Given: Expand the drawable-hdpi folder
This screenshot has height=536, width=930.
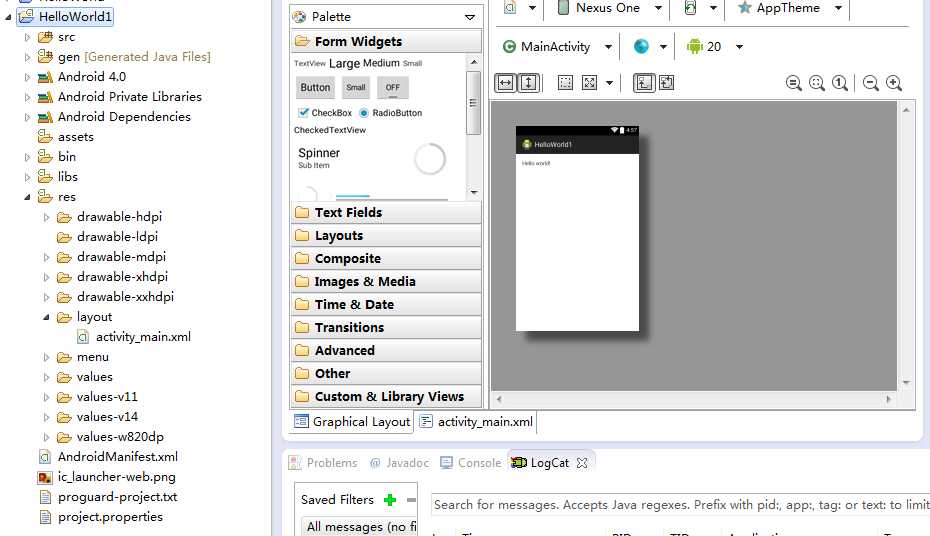Looking at the screenshot, I should pos(46,217).
